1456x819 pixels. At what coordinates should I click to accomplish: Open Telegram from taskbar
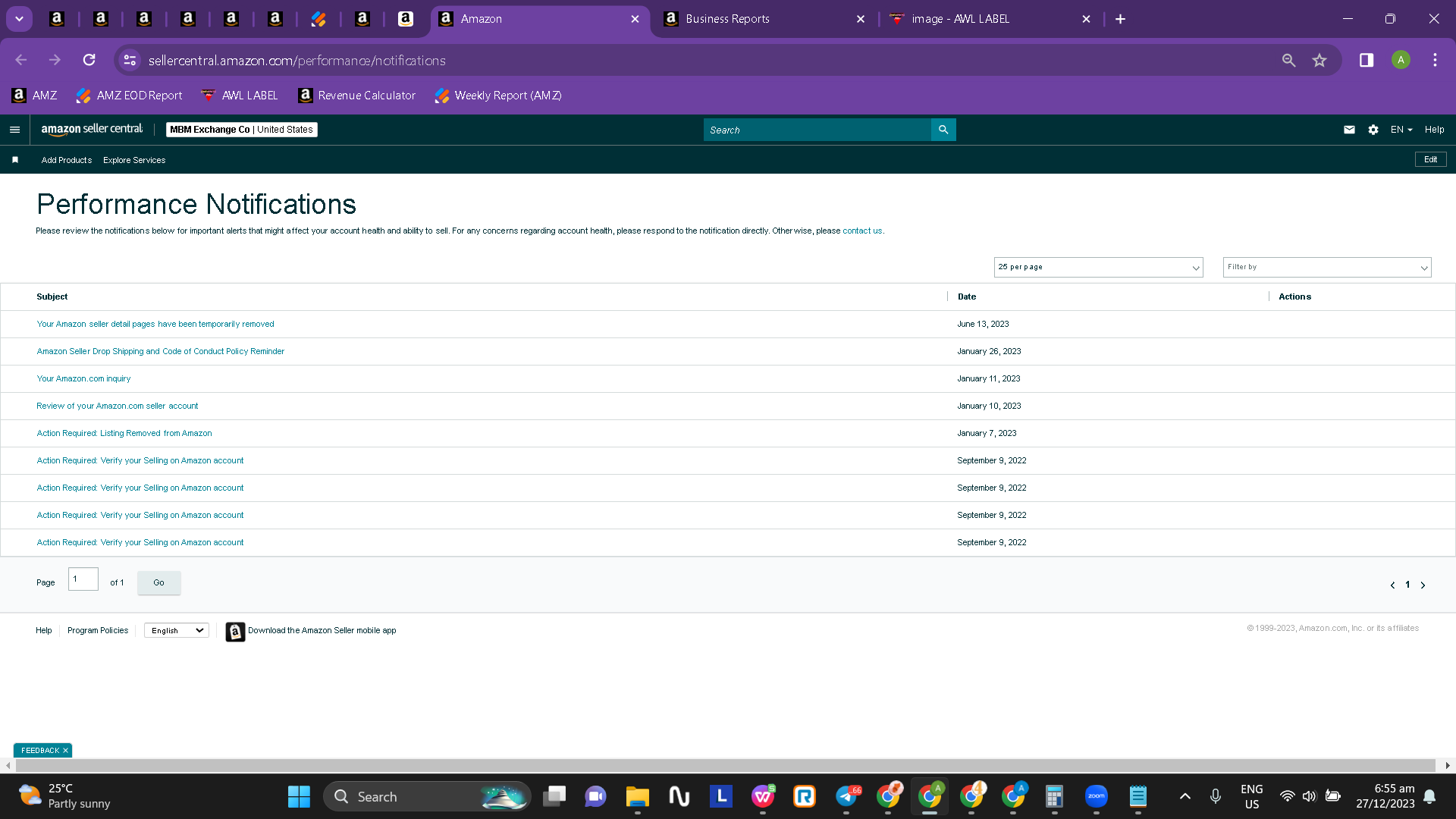(x=846, y=796)
